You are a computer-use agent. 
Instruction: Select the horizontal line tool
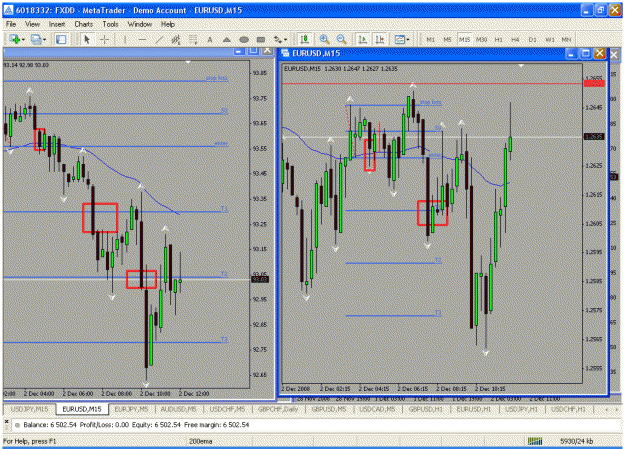(x=142, y=39)
